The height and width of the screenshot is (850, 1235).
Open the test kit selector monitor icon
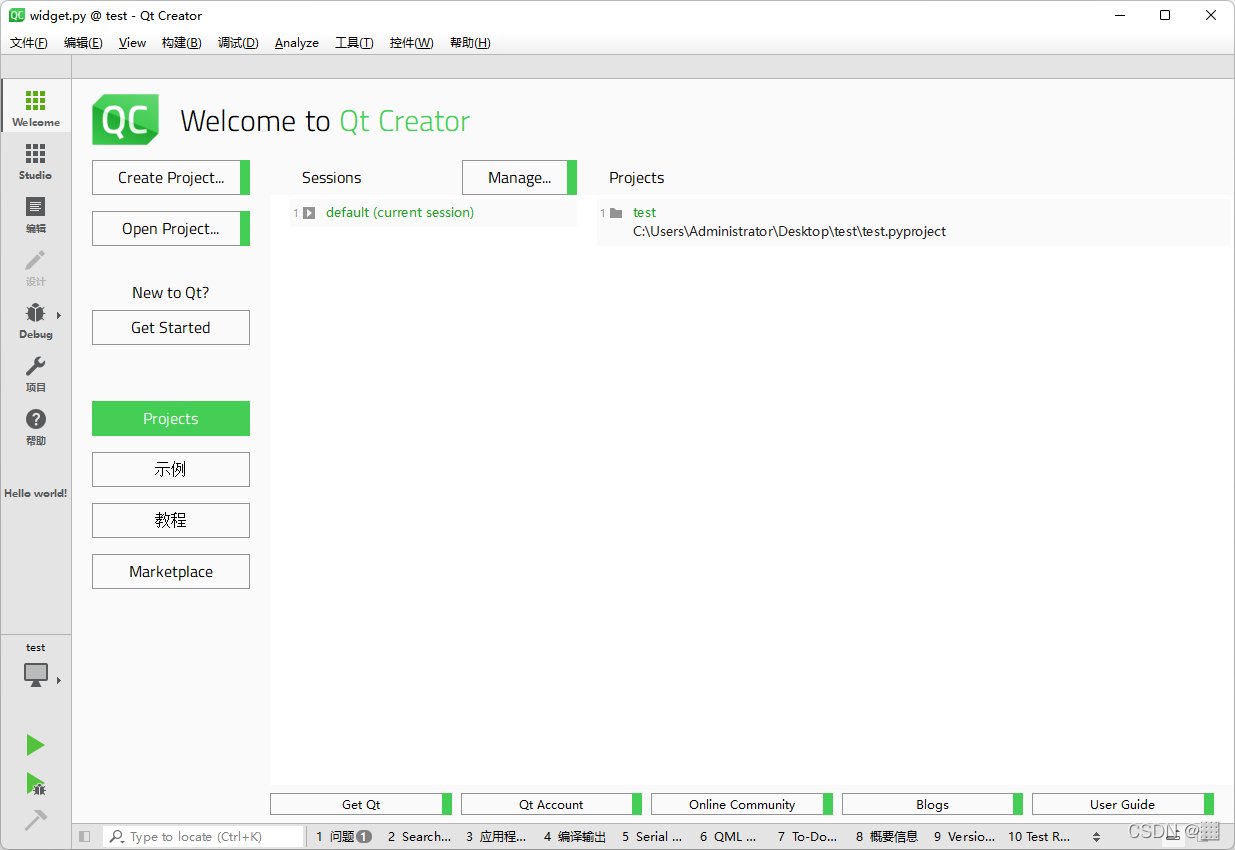(x=36, y=675)
